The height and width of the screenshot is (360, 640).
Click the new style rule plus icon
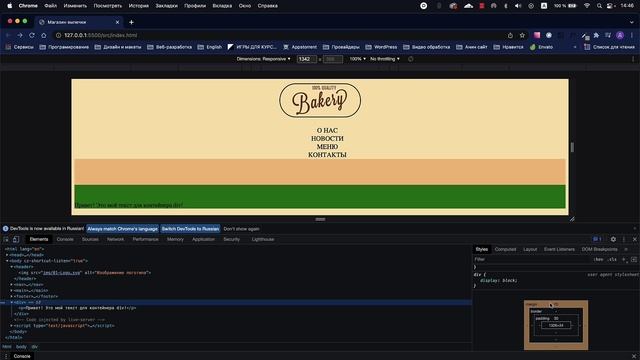click(624, 259)
